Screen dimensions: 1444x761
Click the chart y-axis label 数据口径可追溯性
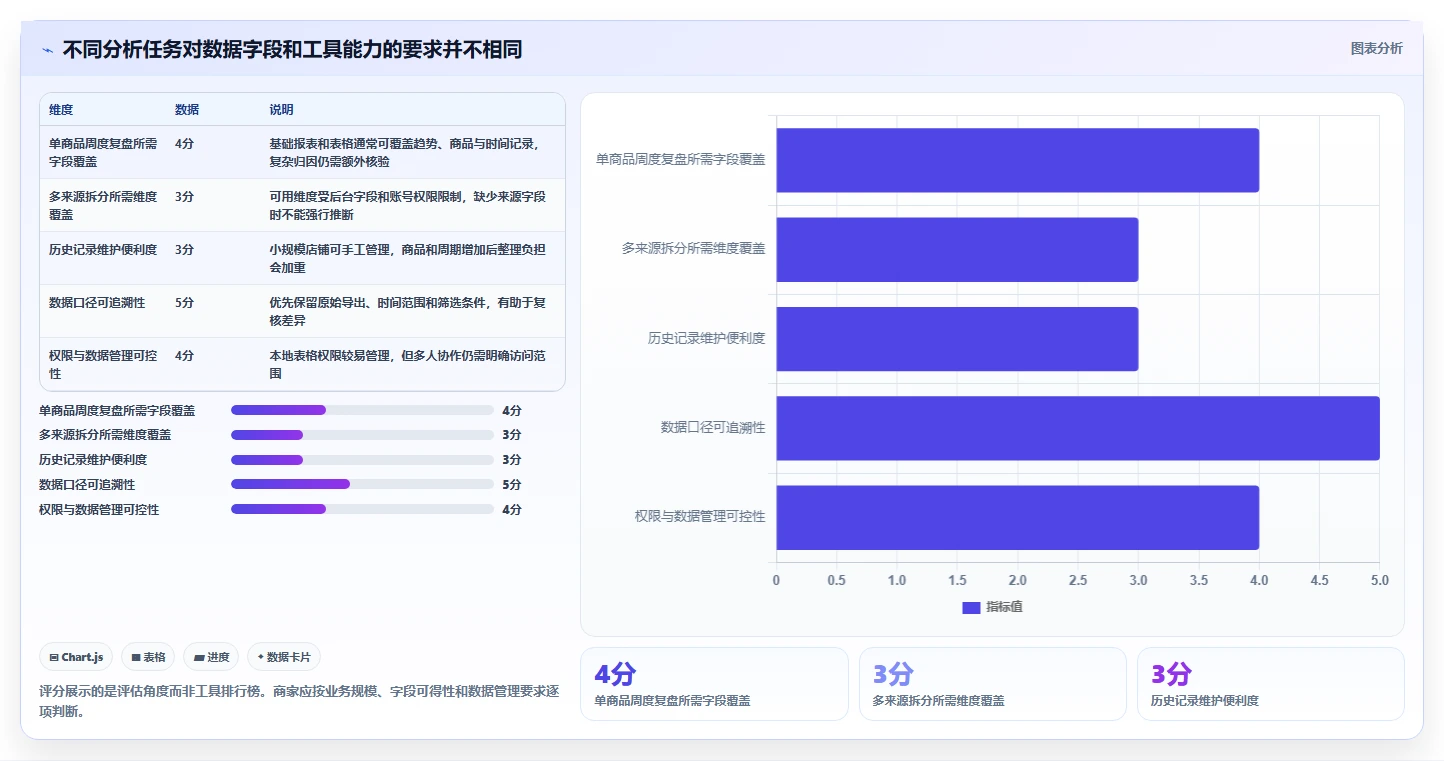(713, 427)
